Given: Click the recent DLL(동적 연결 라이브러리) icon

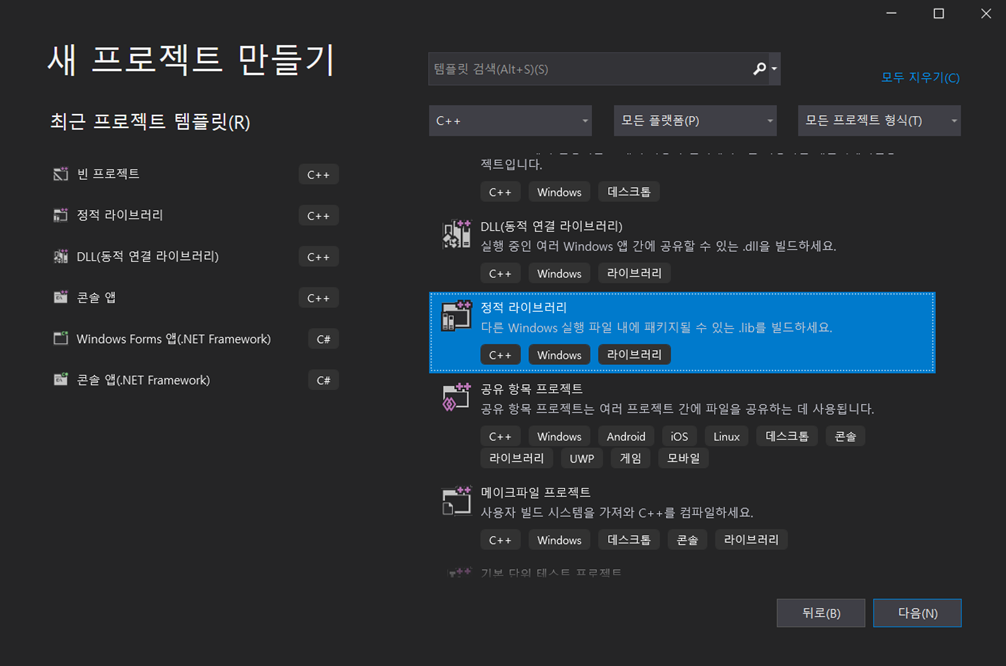Looking at the screenshot, I should (60, 257).
